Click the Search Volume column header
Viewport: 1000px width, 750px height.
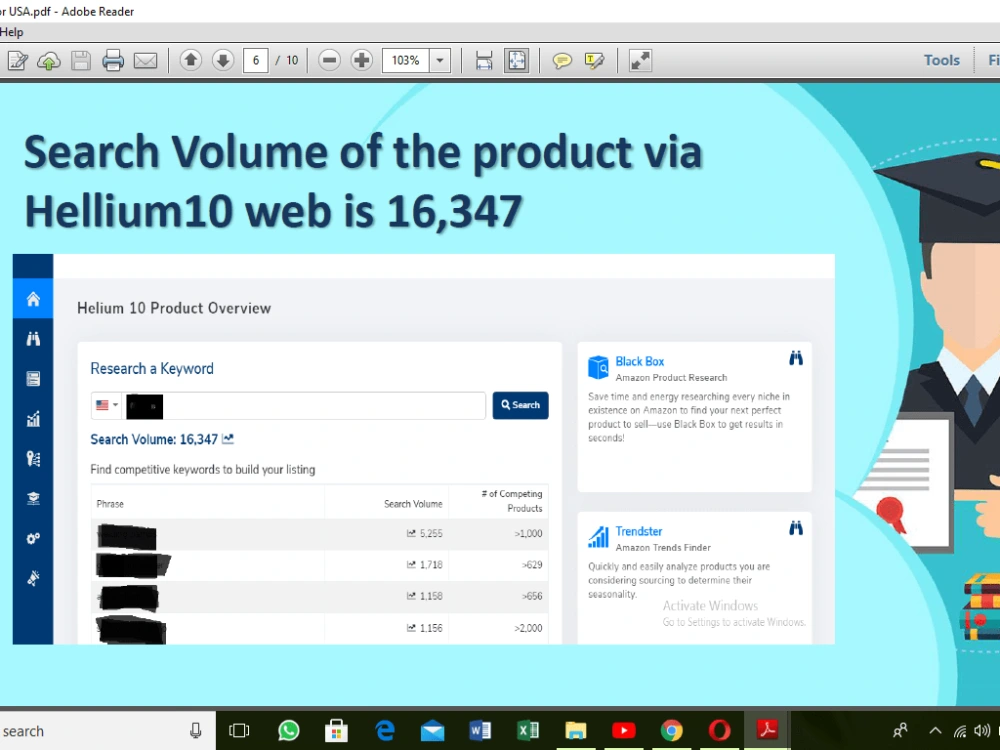point(413,504)
